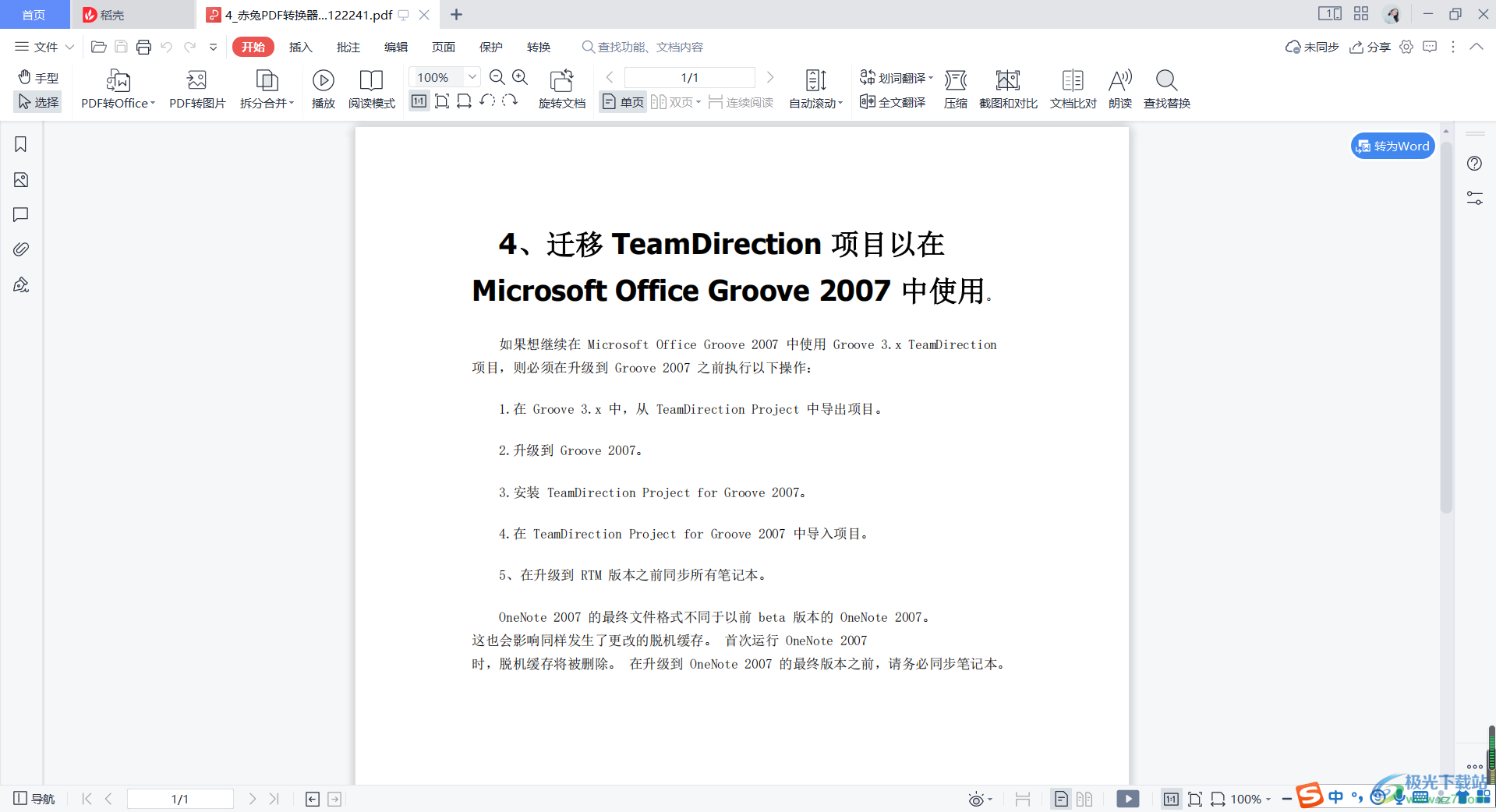
Task: Click the PDF转图片 icon
Action: tap(197, 89)
